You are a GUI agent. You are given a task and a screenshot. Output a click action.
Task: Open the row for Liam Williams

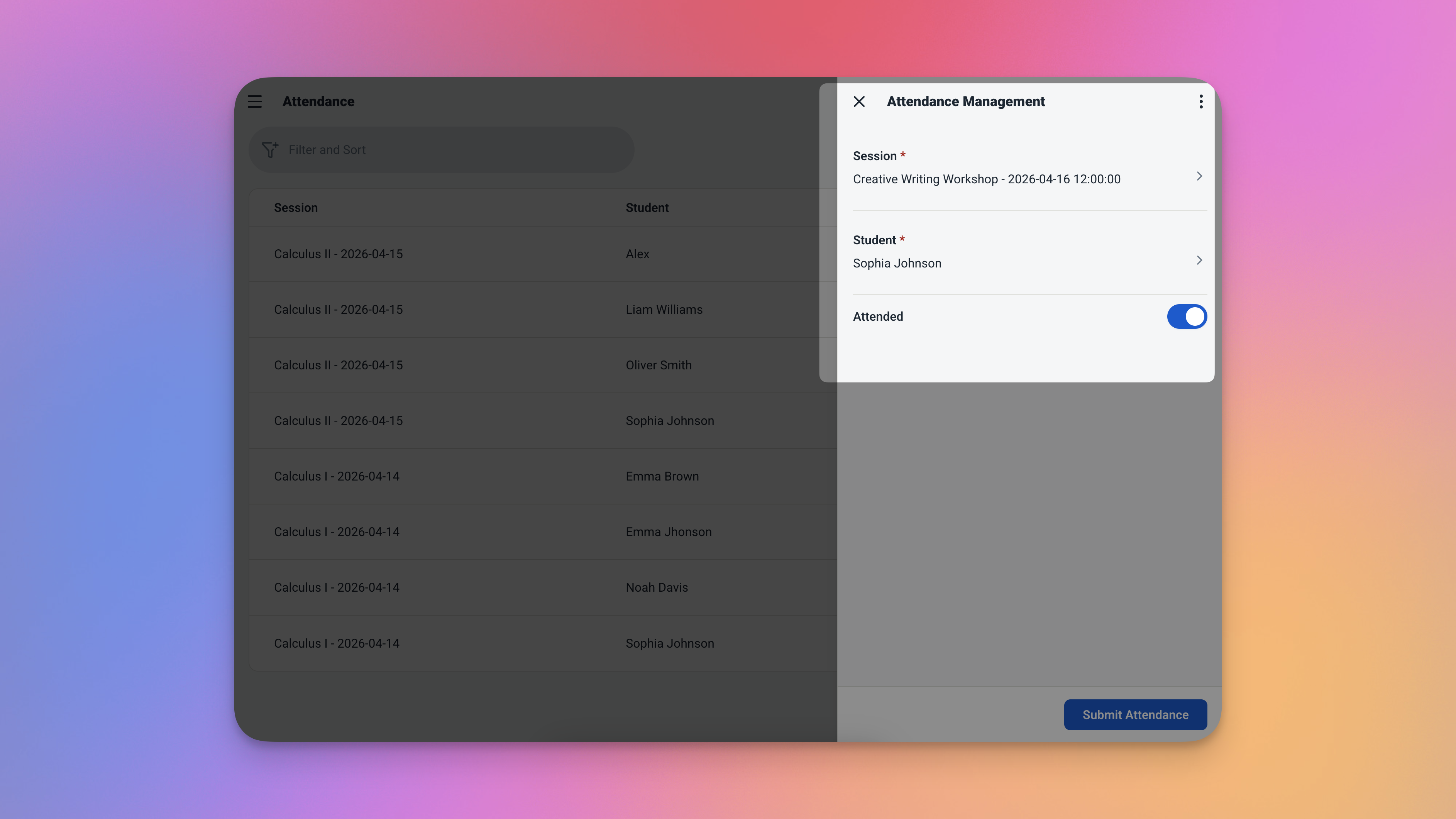pos(664,310)
